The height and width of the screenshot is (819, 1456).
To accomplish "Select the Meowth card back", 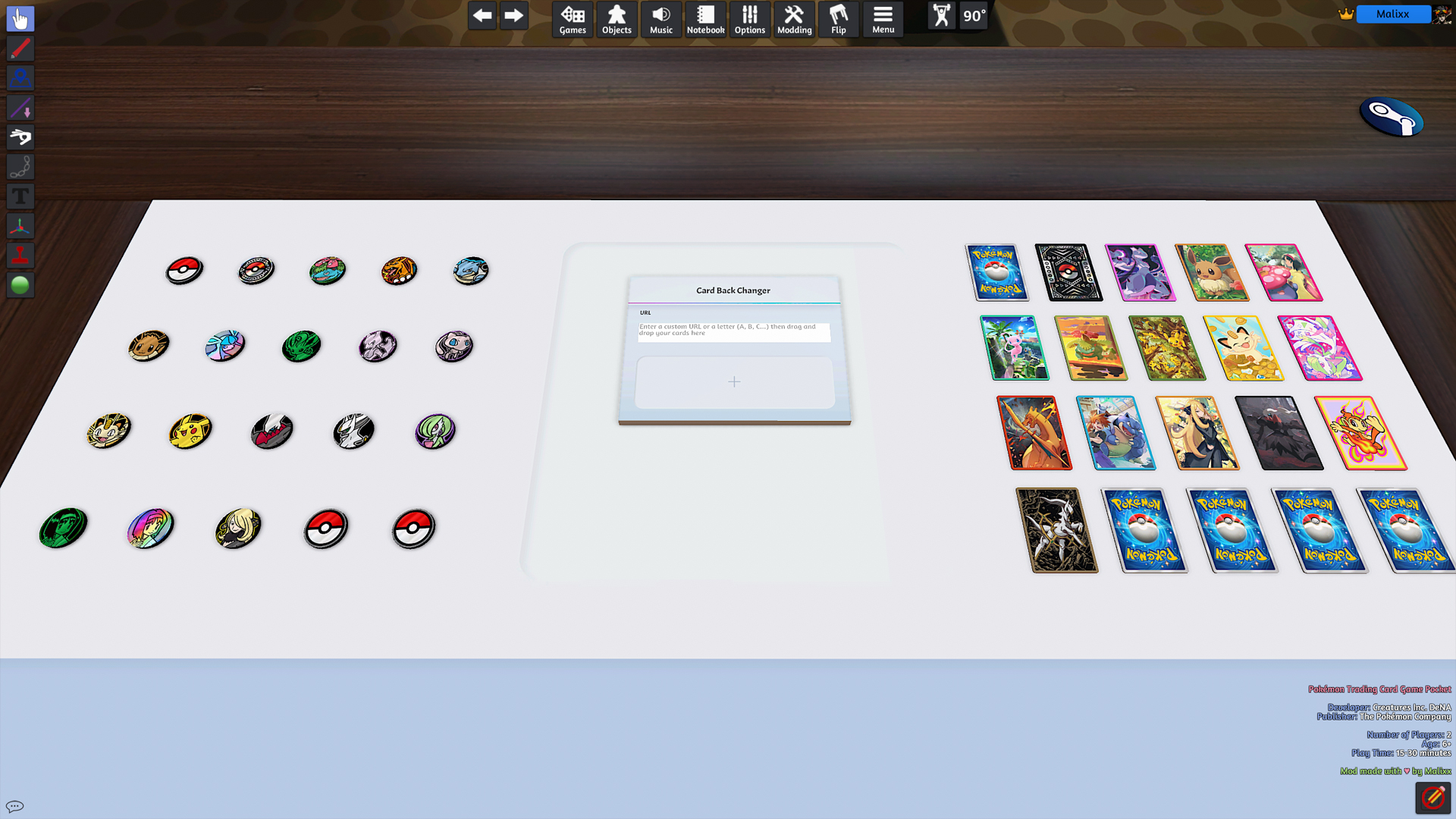I will pyautogui.click(x=1244, y=348).
